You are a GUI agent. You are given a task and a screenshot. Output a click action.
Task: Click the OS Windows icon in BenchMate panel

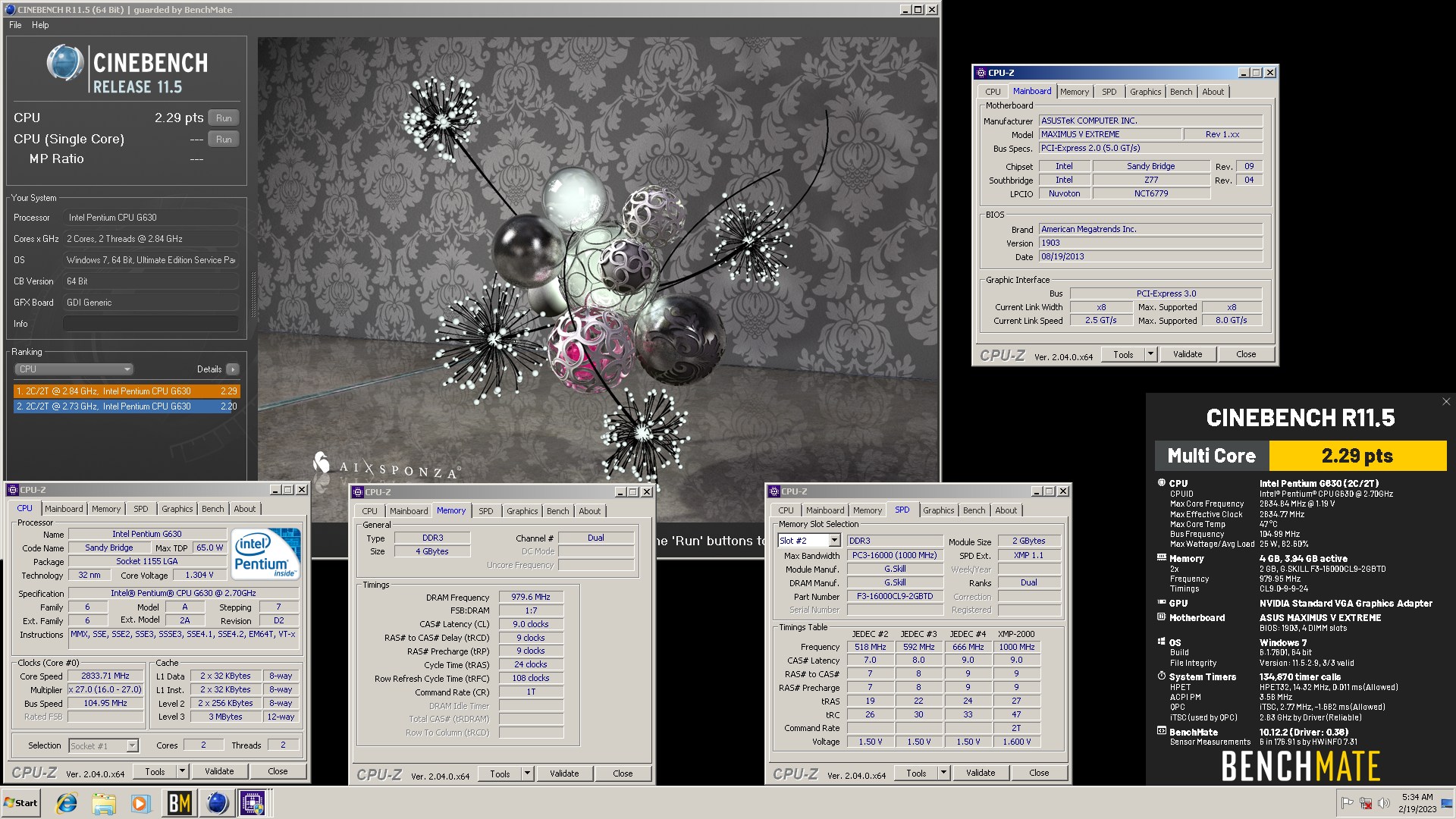click(x=1161, y=642)
